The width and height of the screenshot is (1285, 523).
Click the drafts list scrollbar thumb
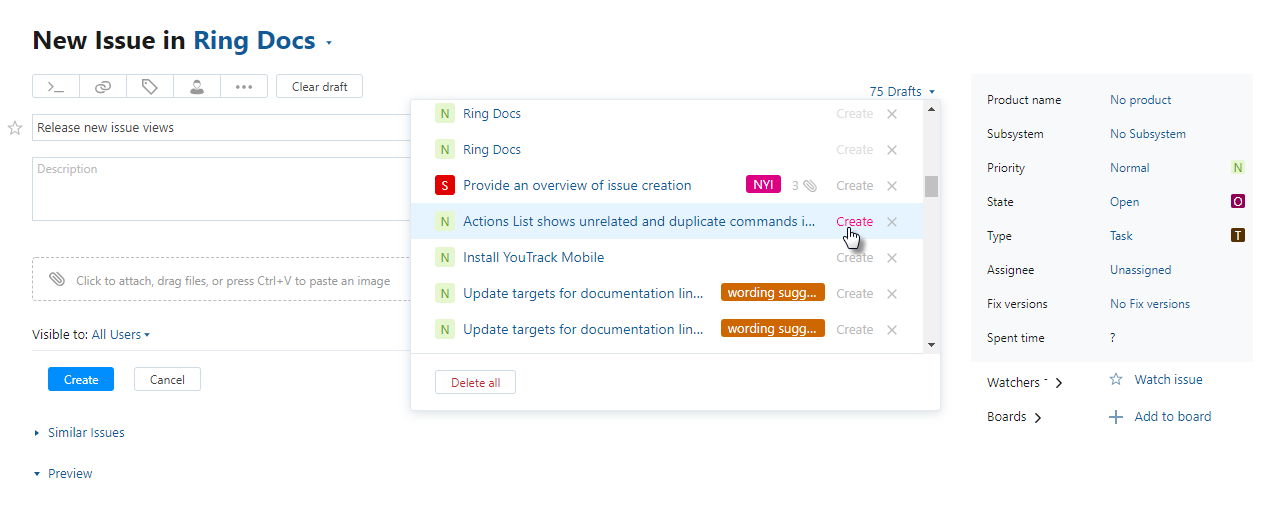click(x=931, y=187)
